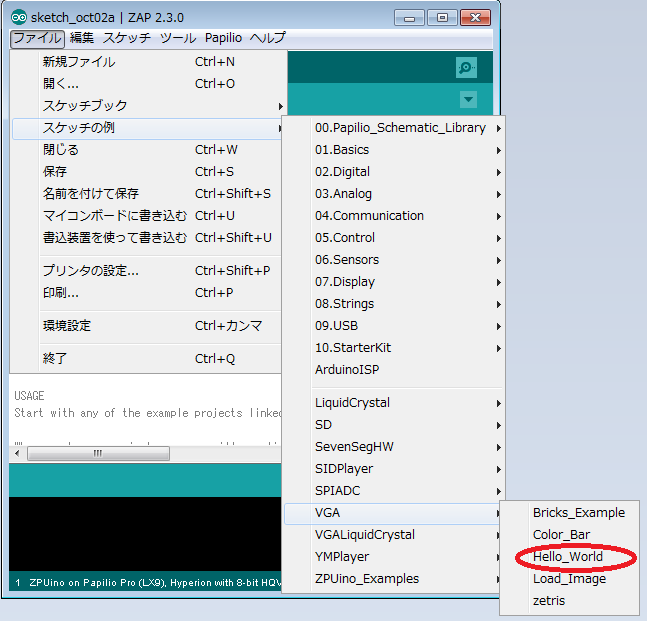
Task: Maximize the ZAP window
Action: coord(442,18)
